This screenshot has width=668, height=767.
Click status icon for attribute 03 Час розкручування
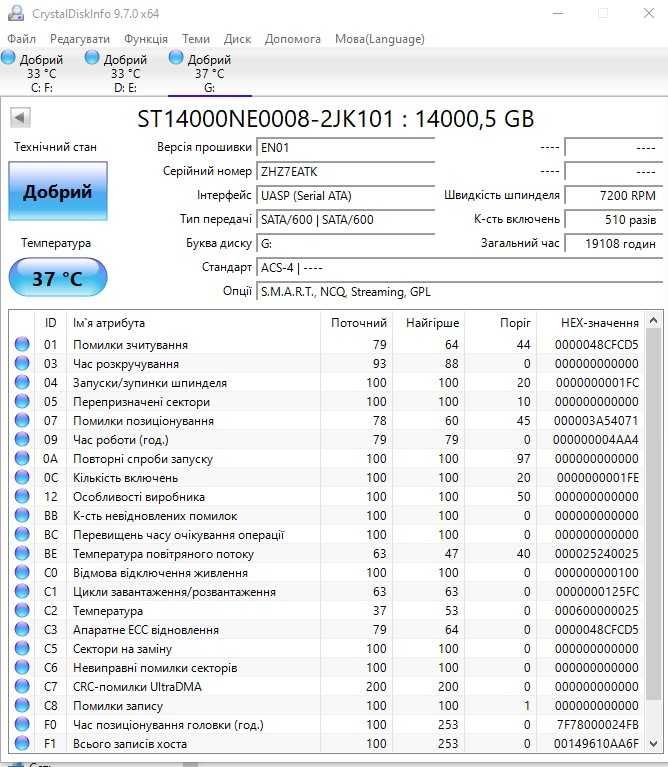(22, 363)
